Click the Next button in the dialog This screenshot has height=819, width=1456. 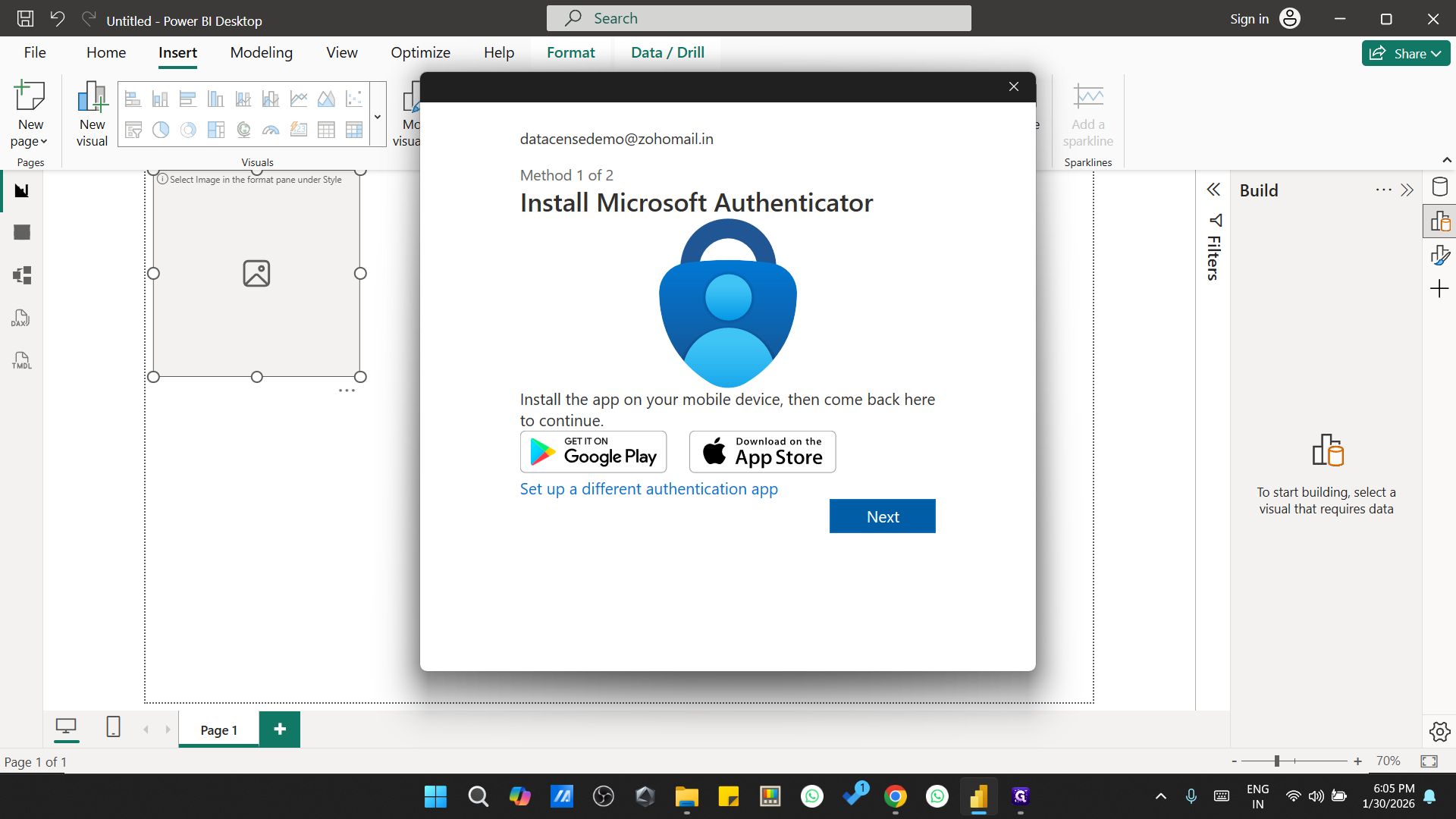pyautogui.click(x=882, y=516)
